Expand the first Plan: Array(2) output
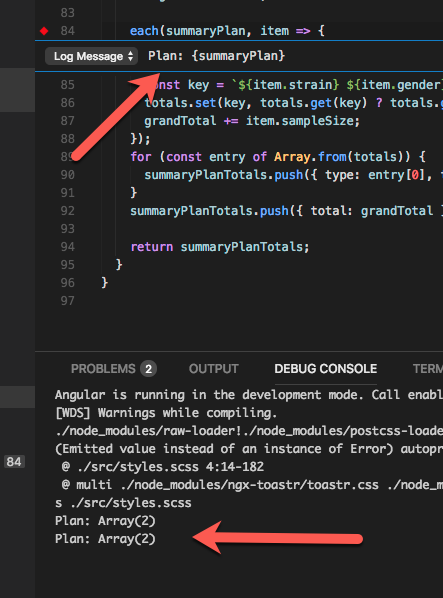Screen dimensions: 443x598 click(x=105, y=521)
